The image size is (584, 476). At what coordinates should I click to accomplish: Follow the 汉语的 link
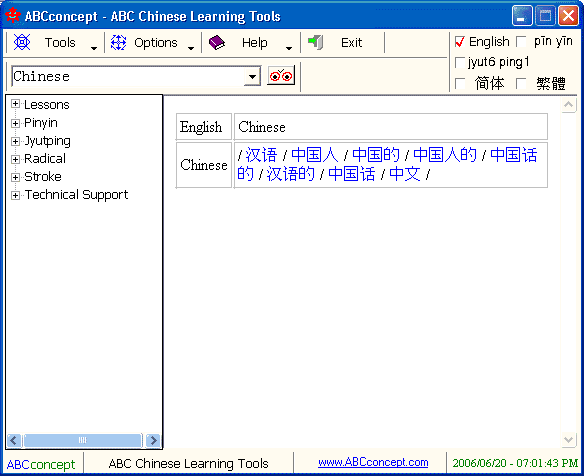[291, 174]
